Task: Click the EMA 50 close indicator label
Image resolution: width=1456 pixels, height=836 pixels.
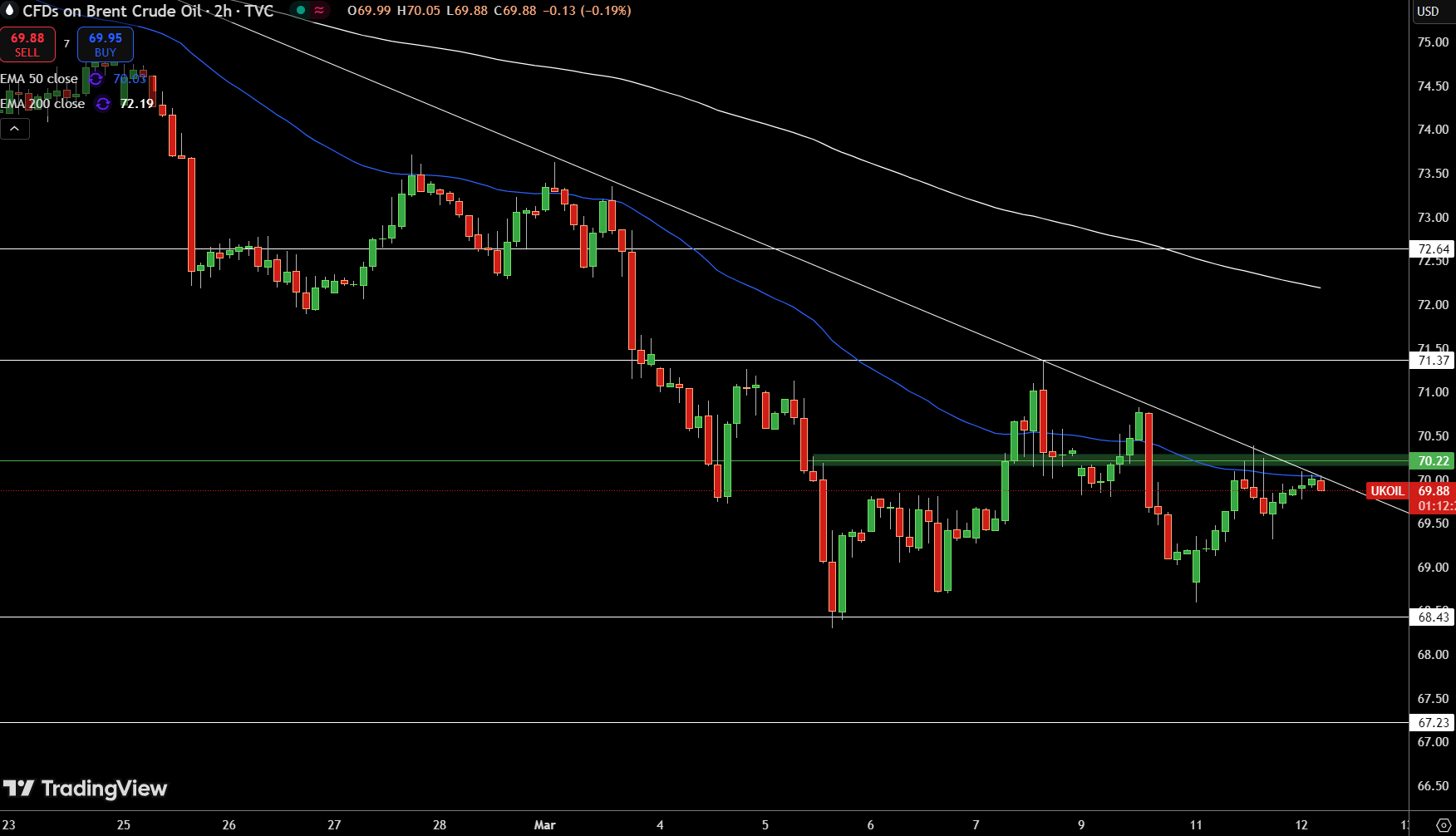Action: tap(39, 79)
